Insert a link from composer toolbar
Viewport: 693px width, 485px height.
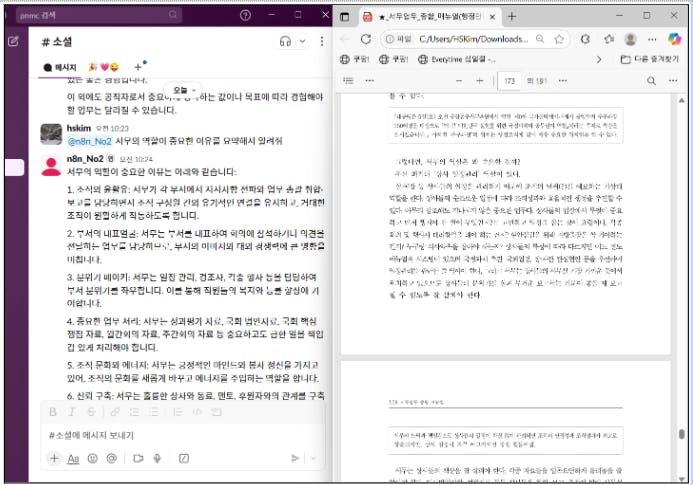115,412
